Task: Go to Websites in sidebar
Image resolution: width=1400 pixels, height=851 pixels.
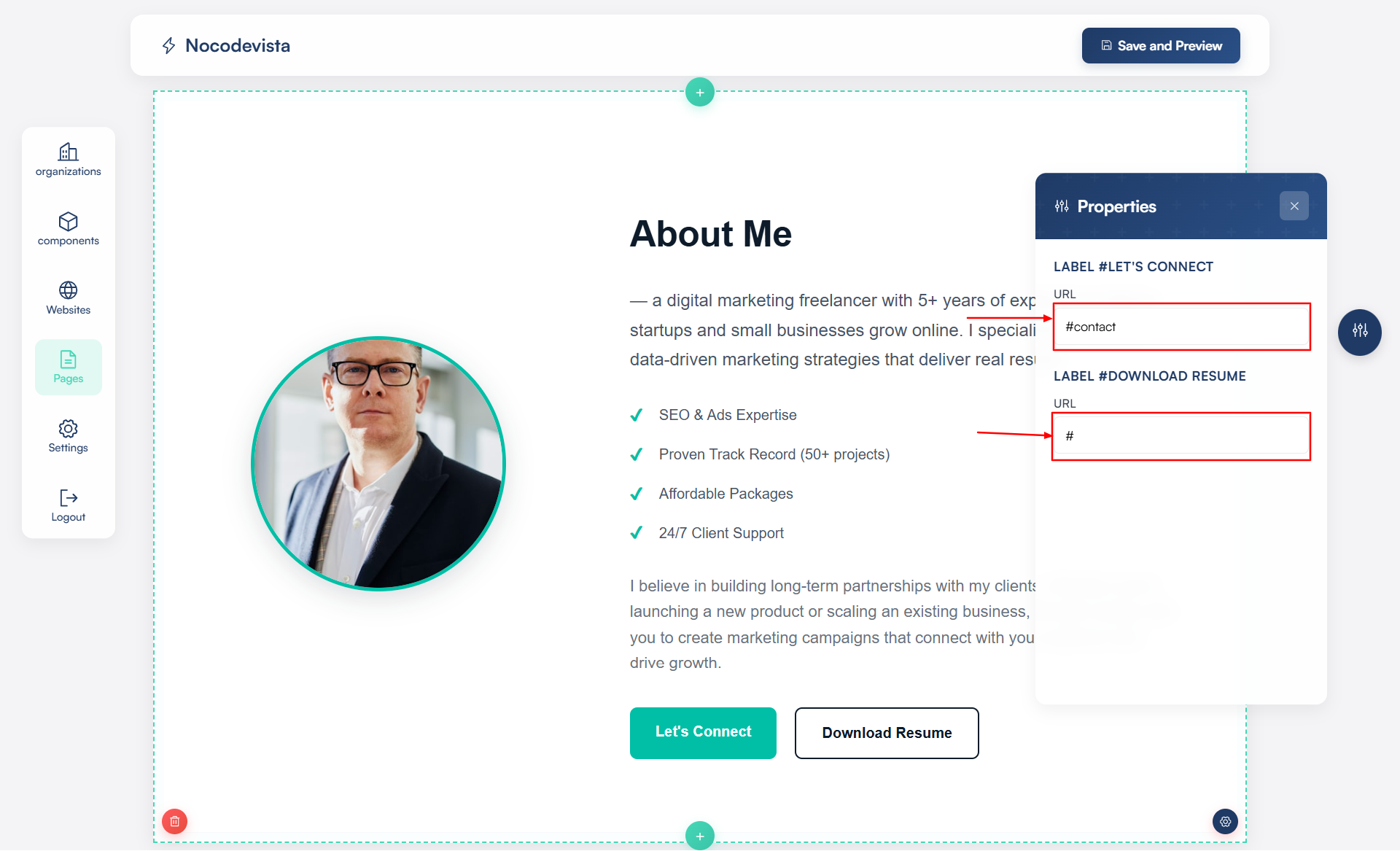Action: pos(69,298)
